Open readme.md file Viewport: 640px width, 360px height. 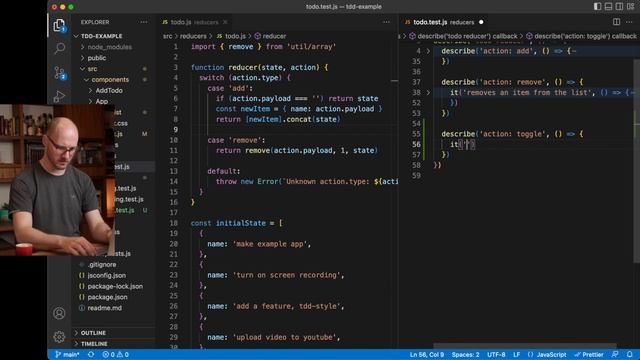(104, 308)
